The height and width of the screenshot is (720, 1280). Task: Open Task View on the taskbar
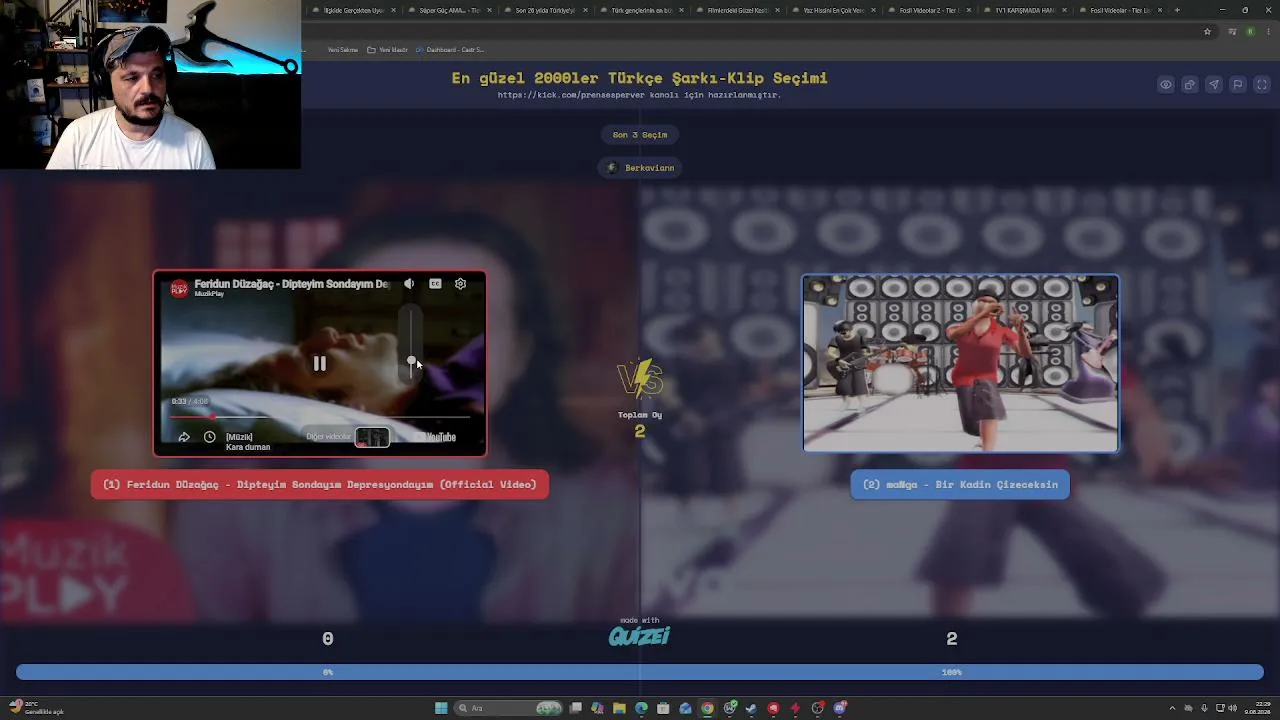[x=576, y=708]
